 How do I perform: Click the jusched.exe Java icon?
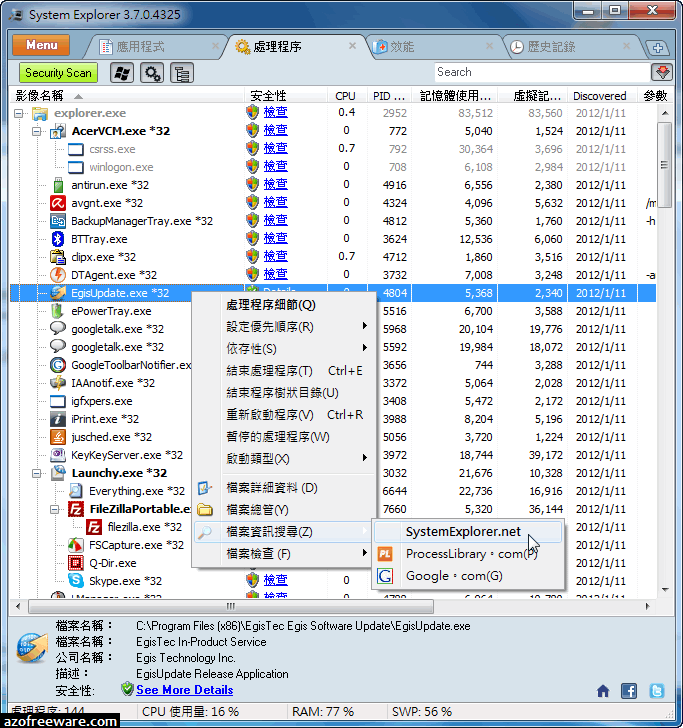(58, 437)
